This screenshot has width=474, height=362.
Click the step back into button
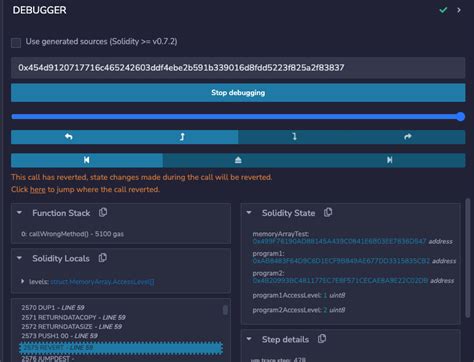pyautogui.click(x=182, y=137)
